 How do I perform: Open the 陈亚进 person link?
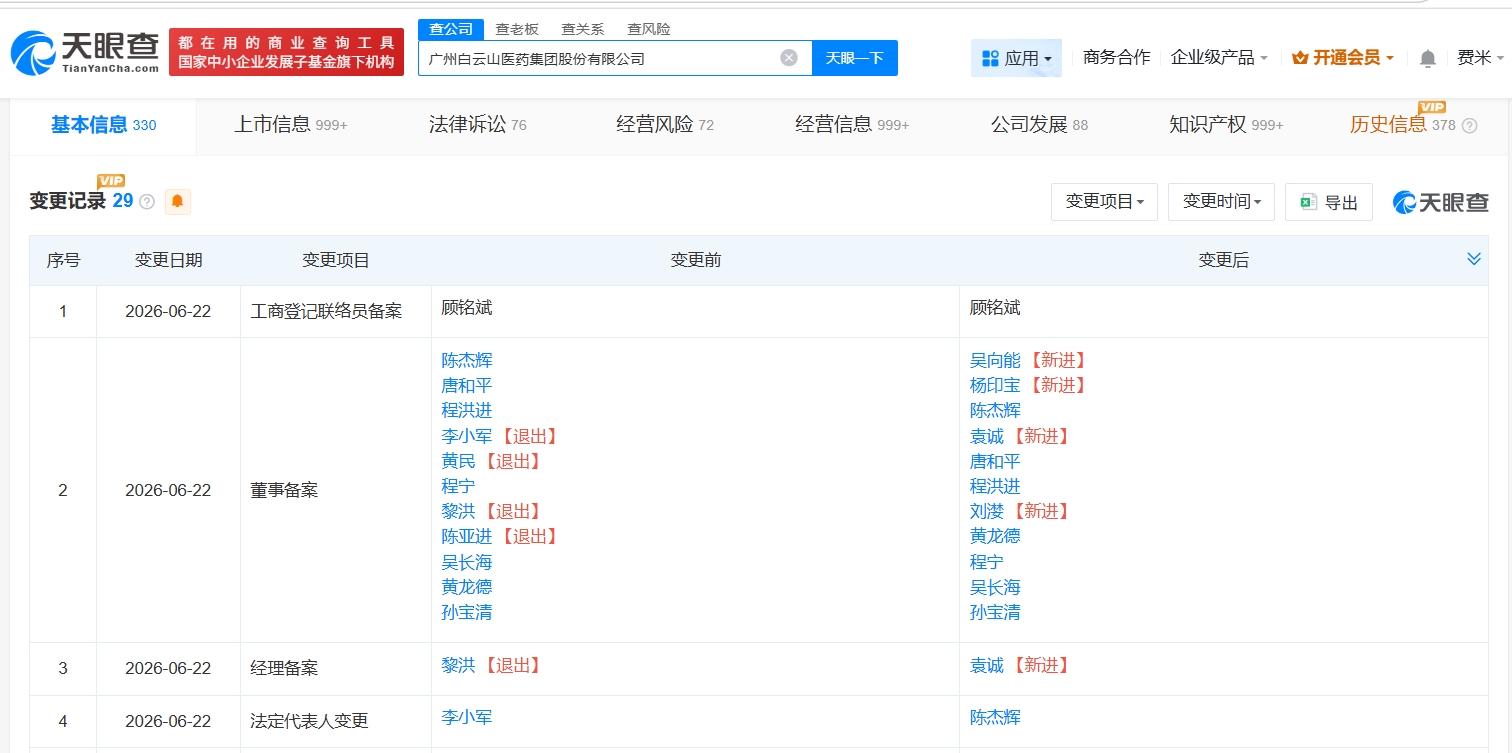(467, 536)
